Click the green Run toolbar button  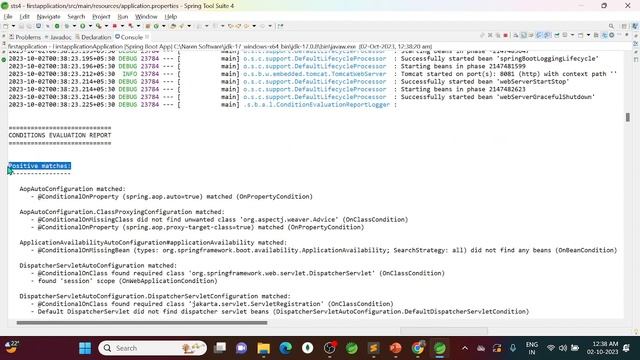(82, 26)
